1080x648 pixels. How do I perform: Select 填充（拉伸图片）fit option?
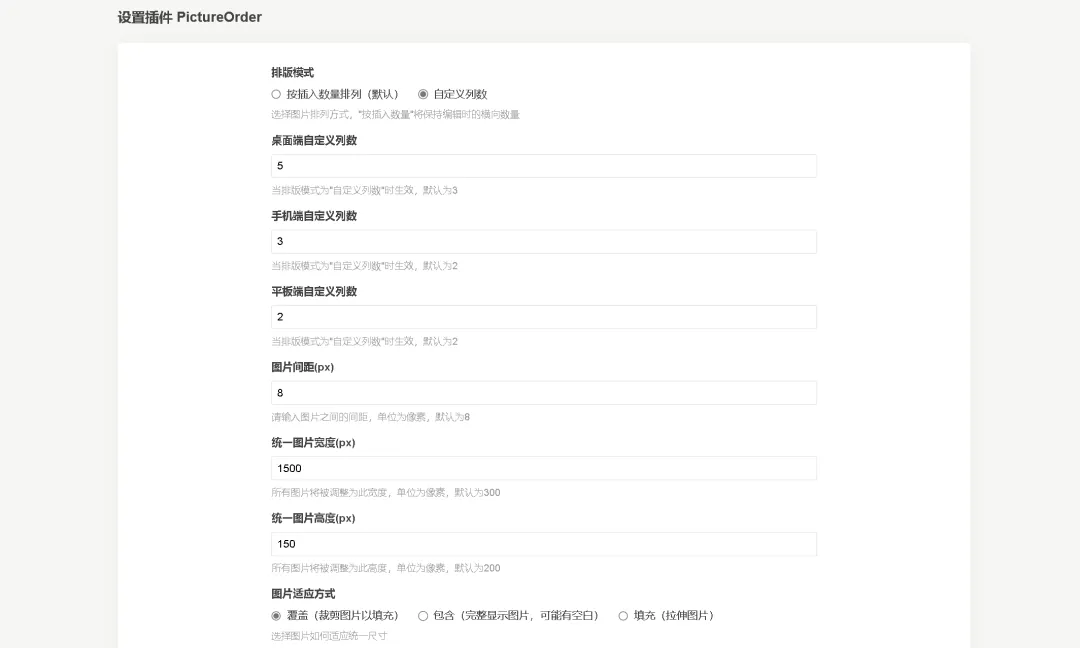pyautogui.click(x=623, y=616)
